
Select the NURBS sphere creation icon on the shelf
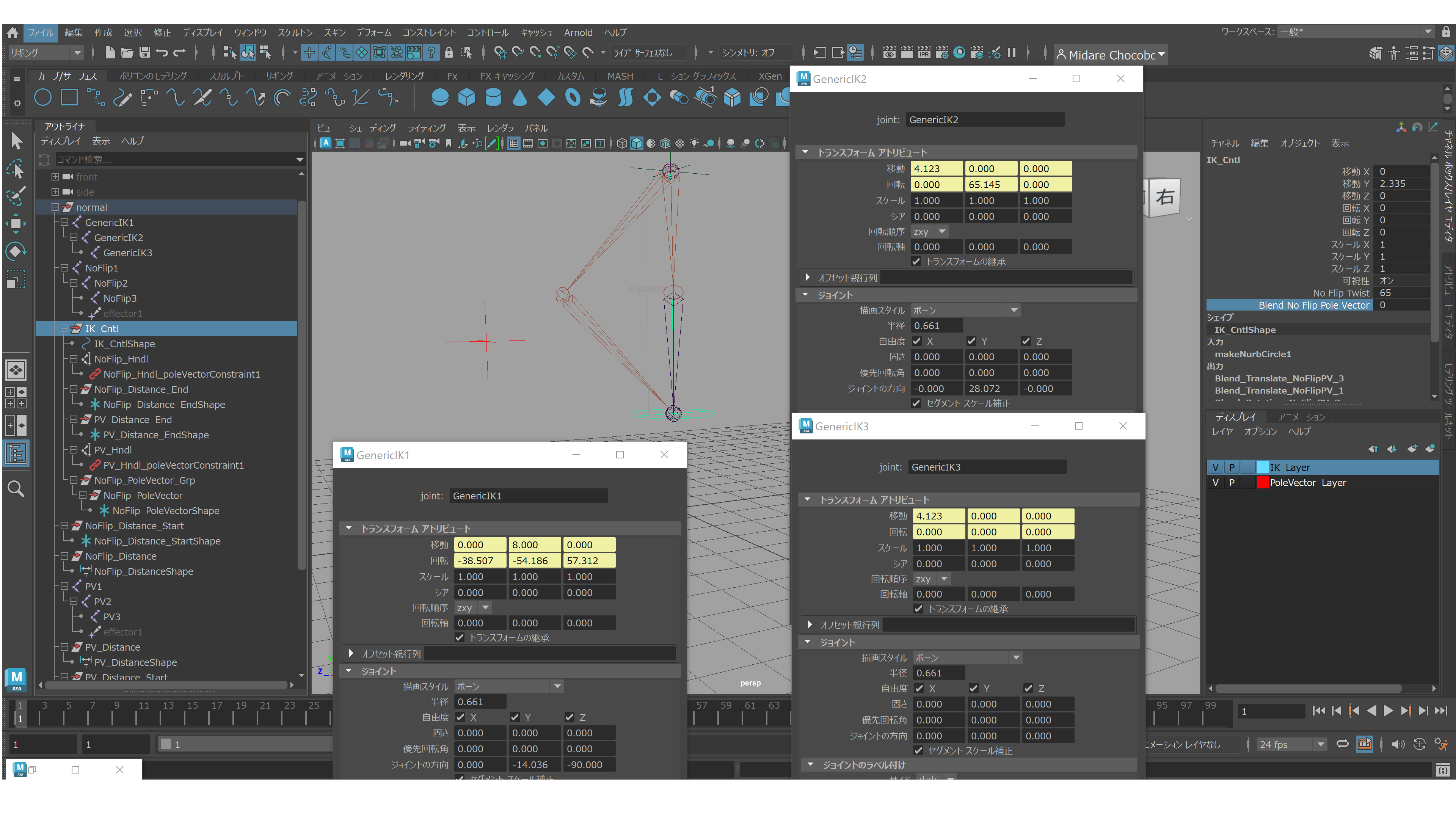tap(440, 97)
